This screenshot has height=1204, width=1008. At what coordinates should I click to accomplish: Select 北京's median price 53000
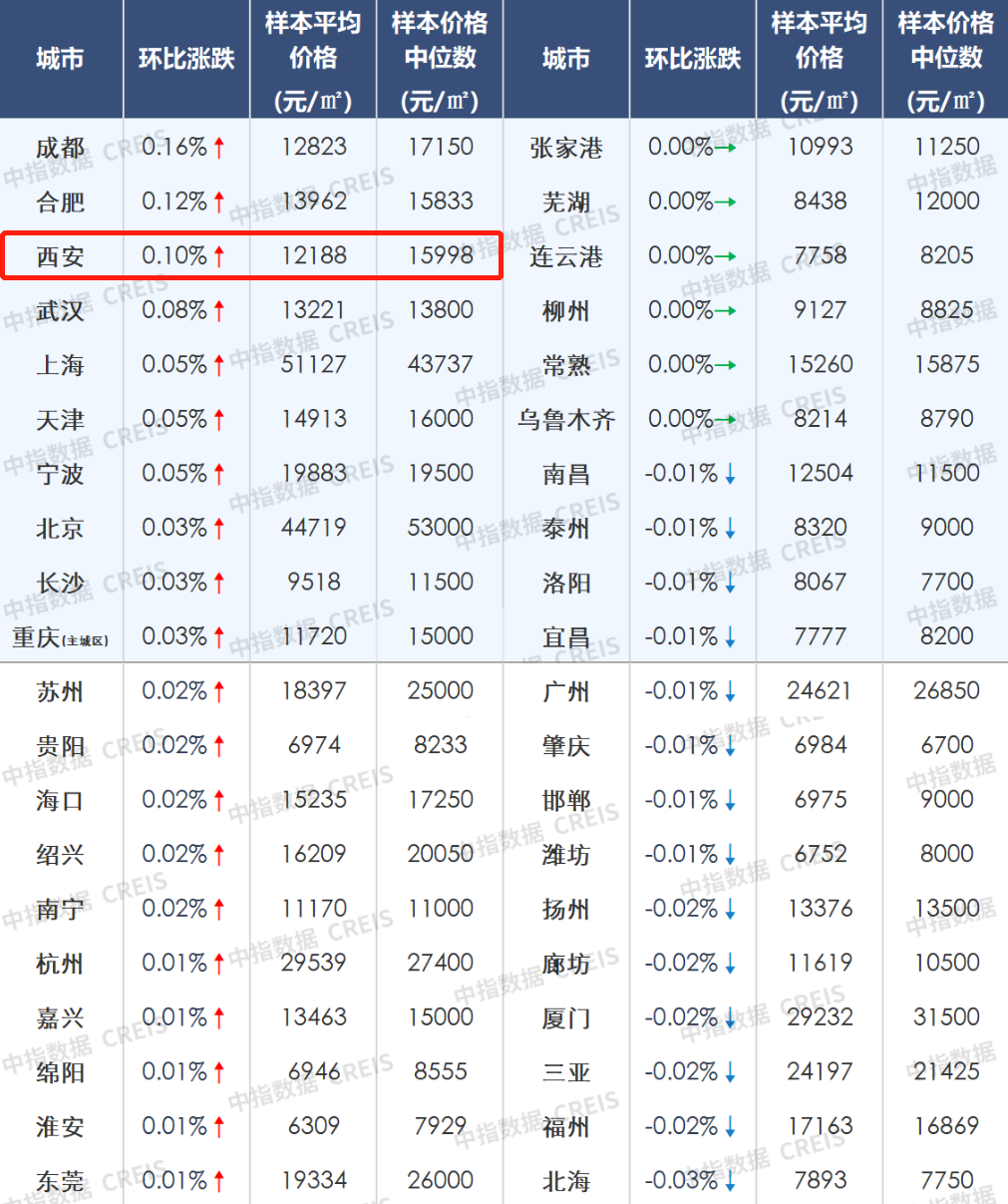[441, 528]
